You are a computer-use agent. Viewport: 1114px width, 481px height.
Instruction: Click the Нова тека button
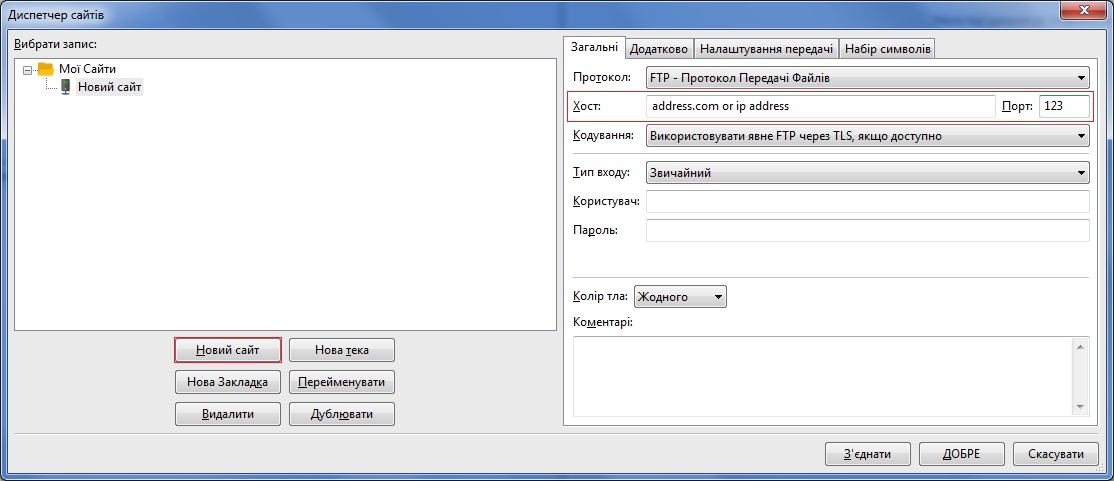click(342, 350)
